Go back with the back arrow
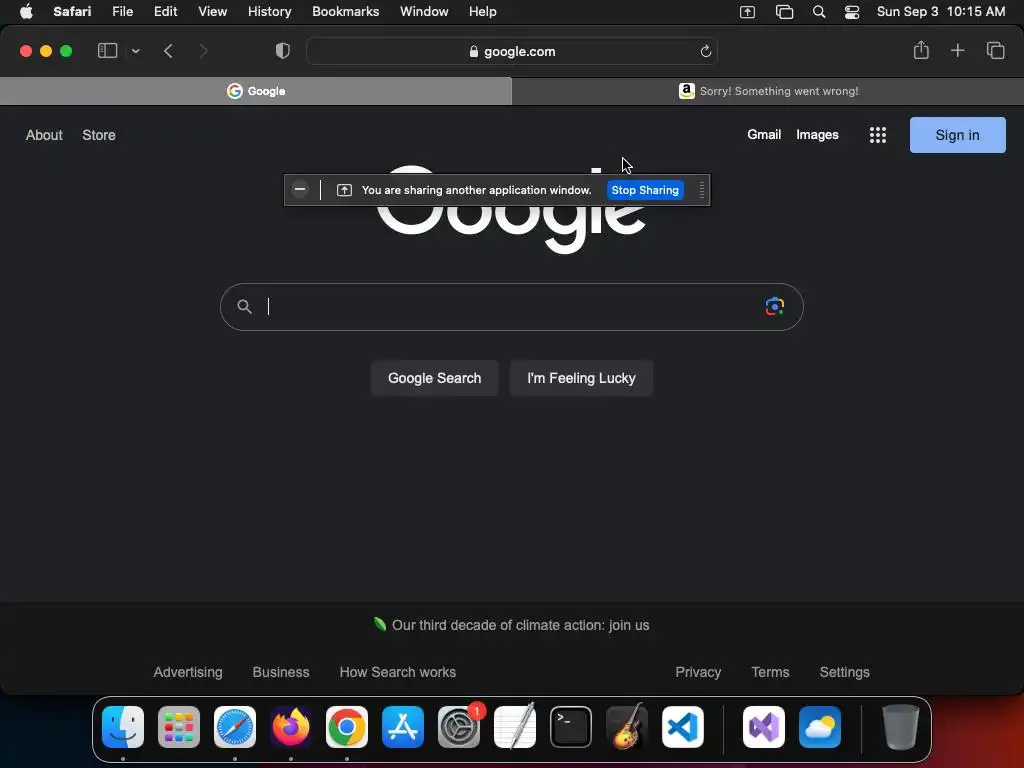This screenshot has width=1024, height=768. click(x=168, y=51)
